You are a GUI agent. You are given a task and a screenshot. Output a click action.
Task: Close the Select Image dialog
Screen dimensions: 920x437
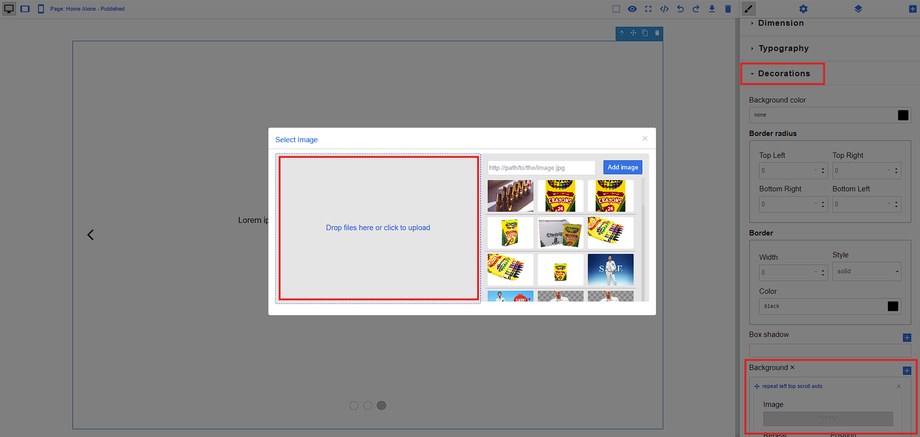click(645, 138)
